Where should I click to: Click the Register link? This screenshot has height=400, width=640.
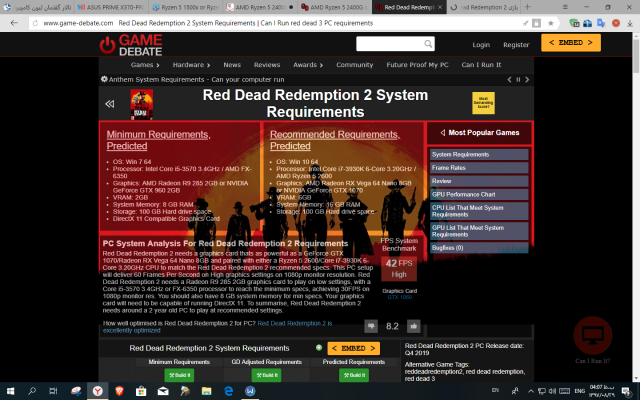point(516,45)
